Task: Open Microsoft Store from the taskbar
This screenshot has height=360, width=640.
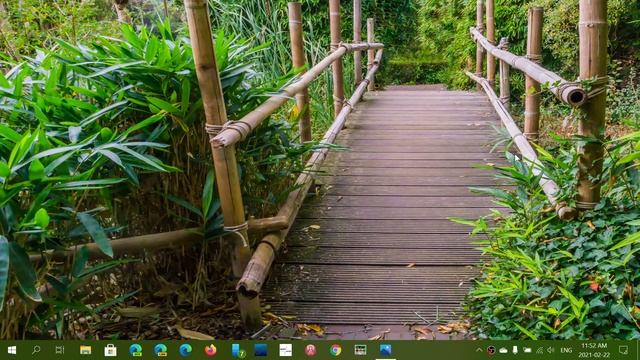Action: click(110, 350)
